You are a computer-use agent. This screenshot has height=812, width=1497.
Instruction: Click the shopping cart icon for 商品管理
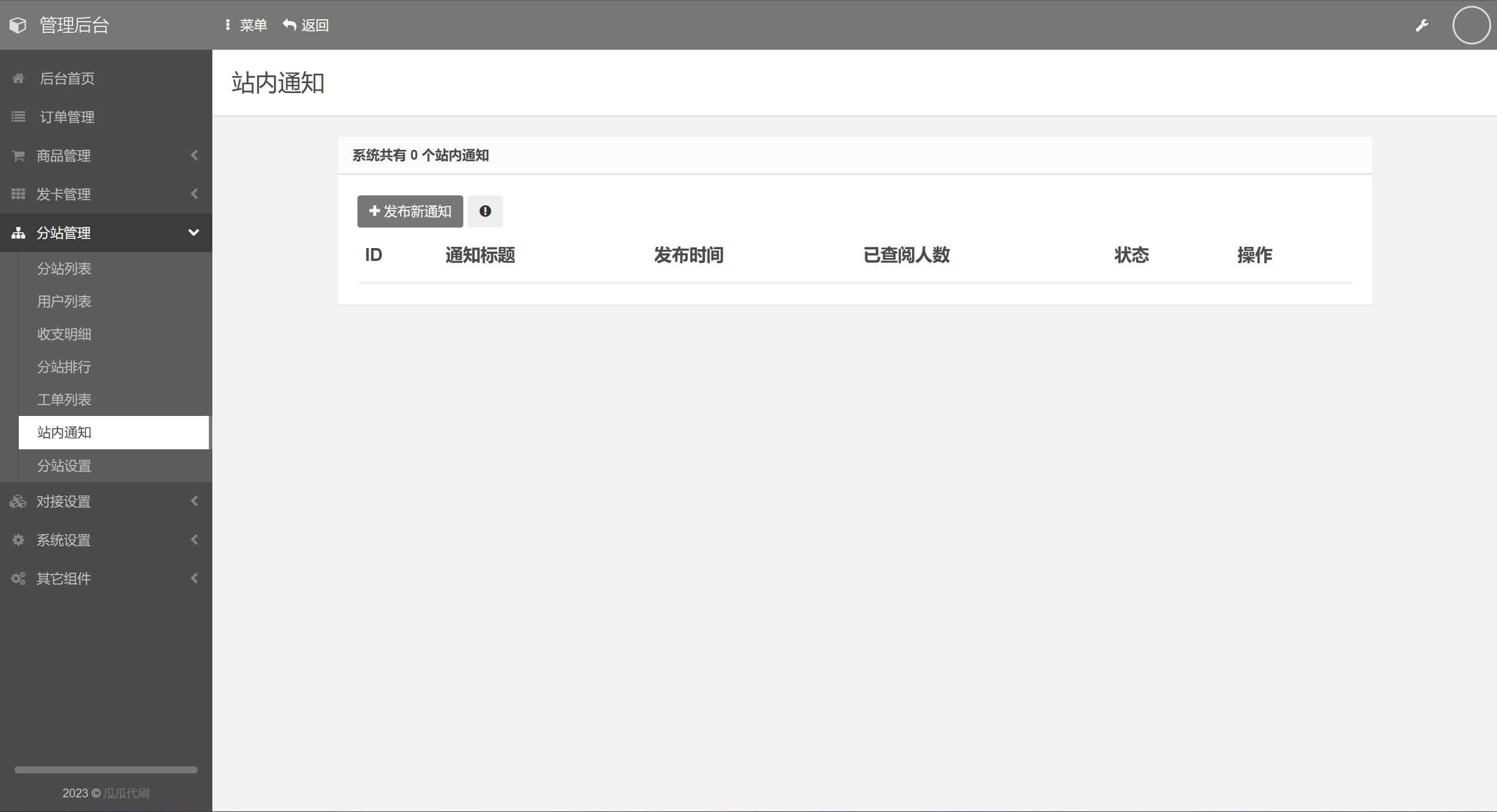(18, 156)
